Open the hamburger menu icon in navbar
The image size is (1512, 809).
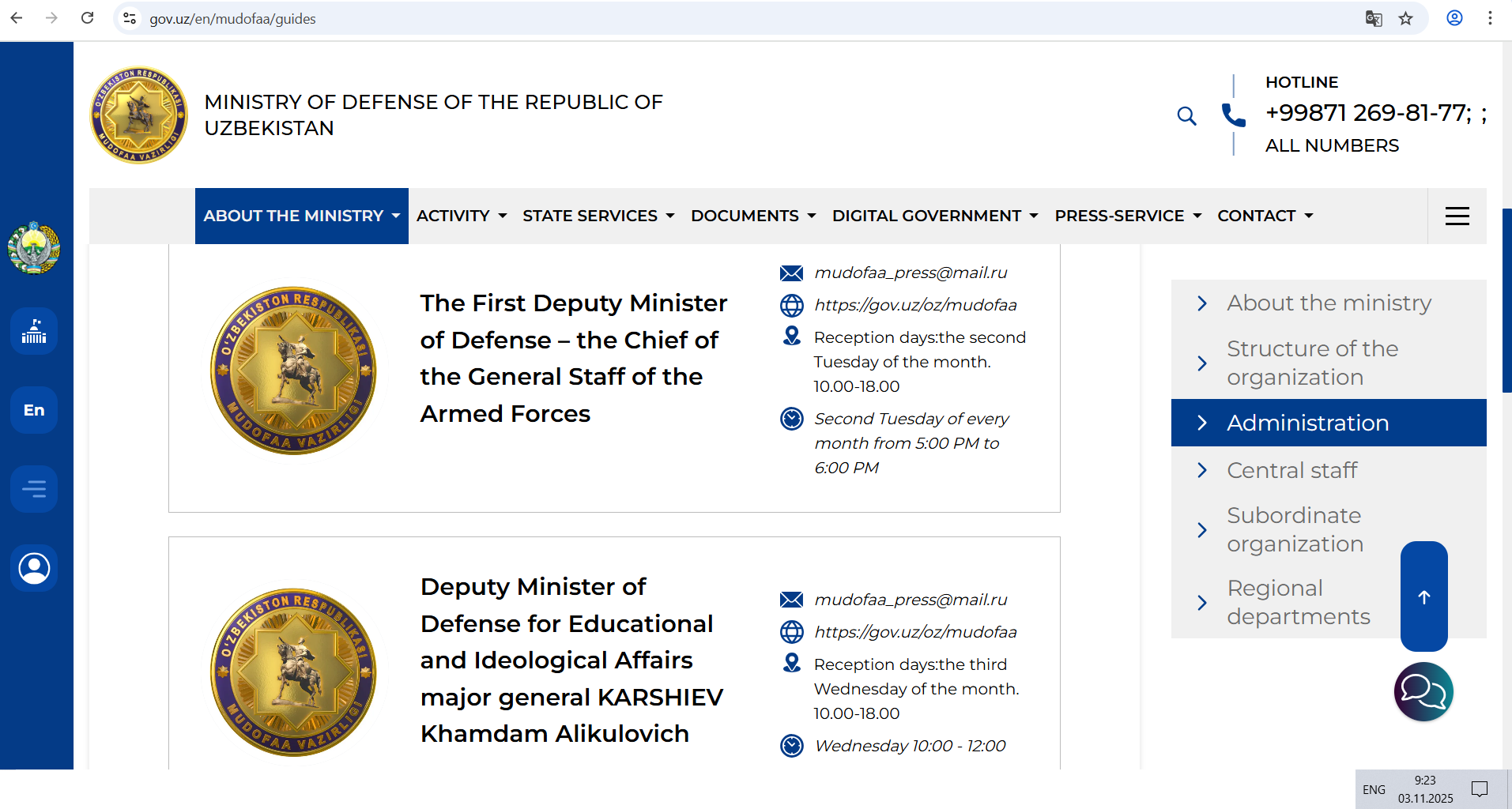pos(1457,216)
